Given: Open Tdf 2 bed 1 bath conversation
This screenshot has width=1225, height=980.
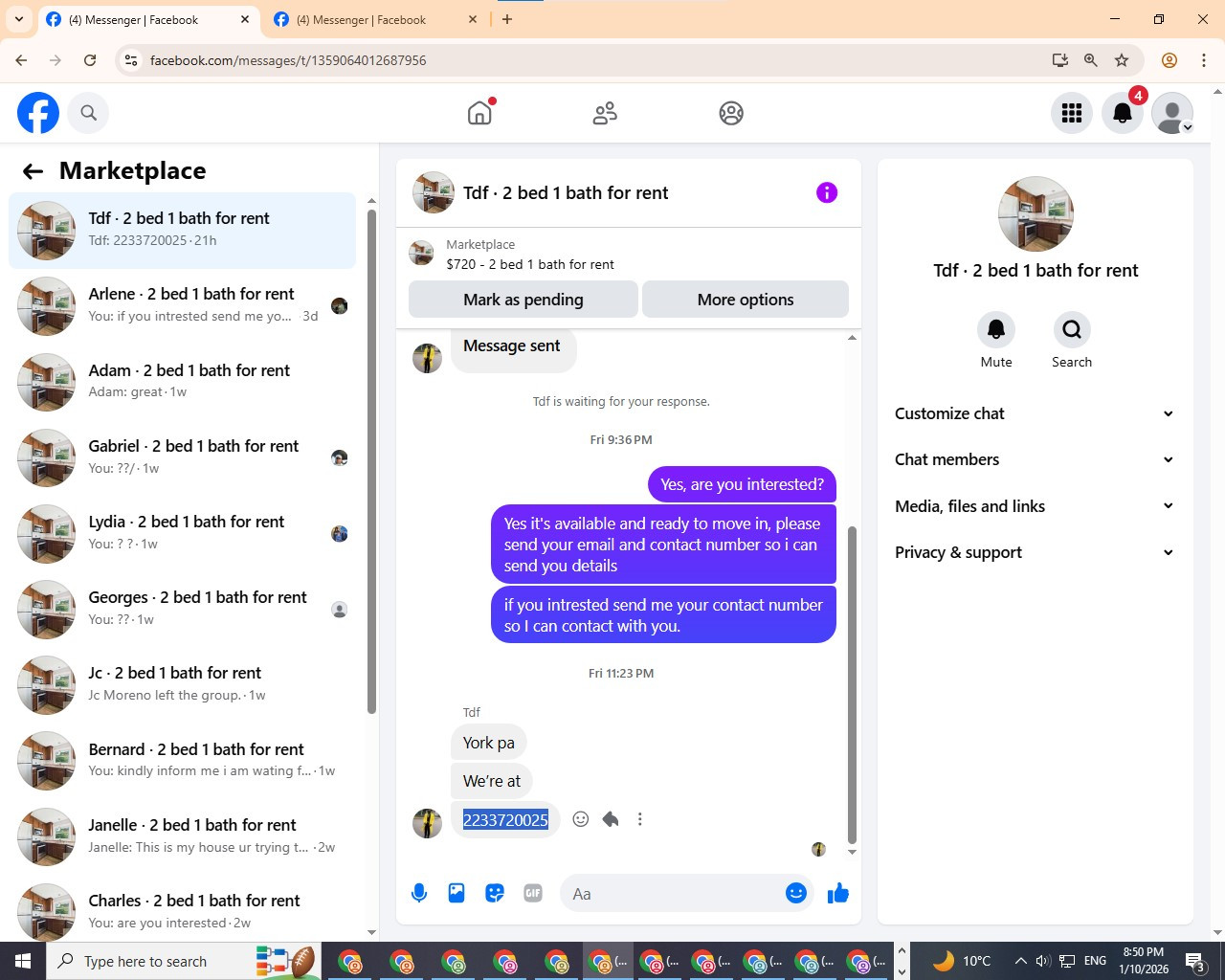Looking at the screenshot, I should pos(182,230).
